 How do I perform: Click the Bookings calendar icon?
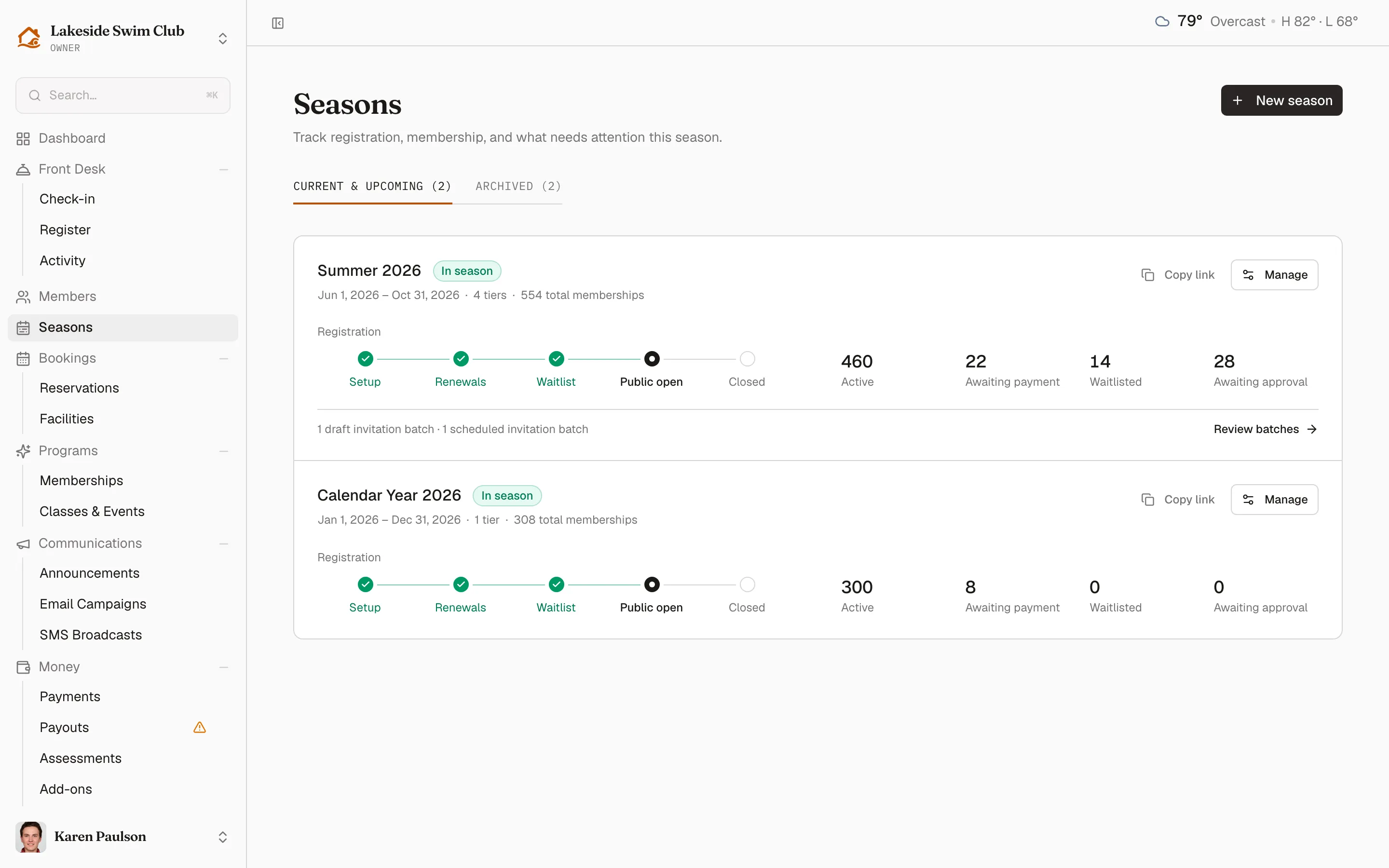23,358
